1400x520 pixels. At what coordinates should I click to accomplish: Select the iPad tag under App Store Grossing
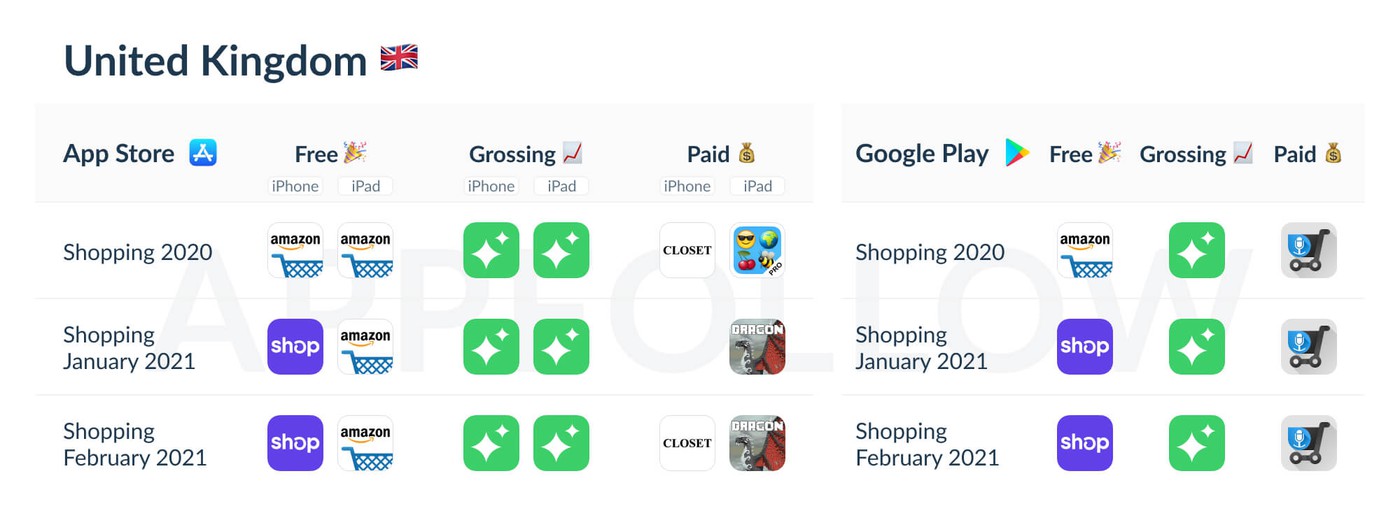point(561,186)
